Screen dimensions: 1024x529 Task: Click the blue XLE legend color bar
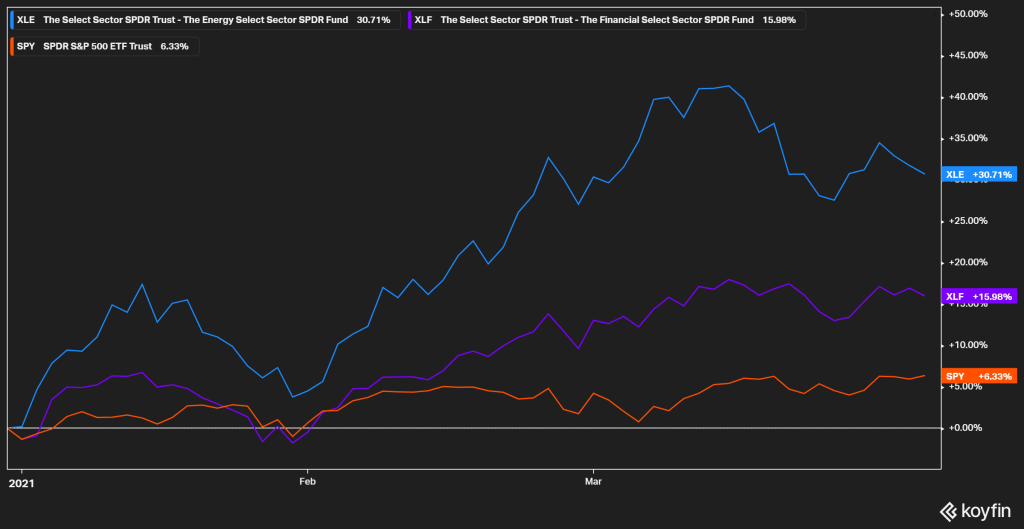coord(10,19)
